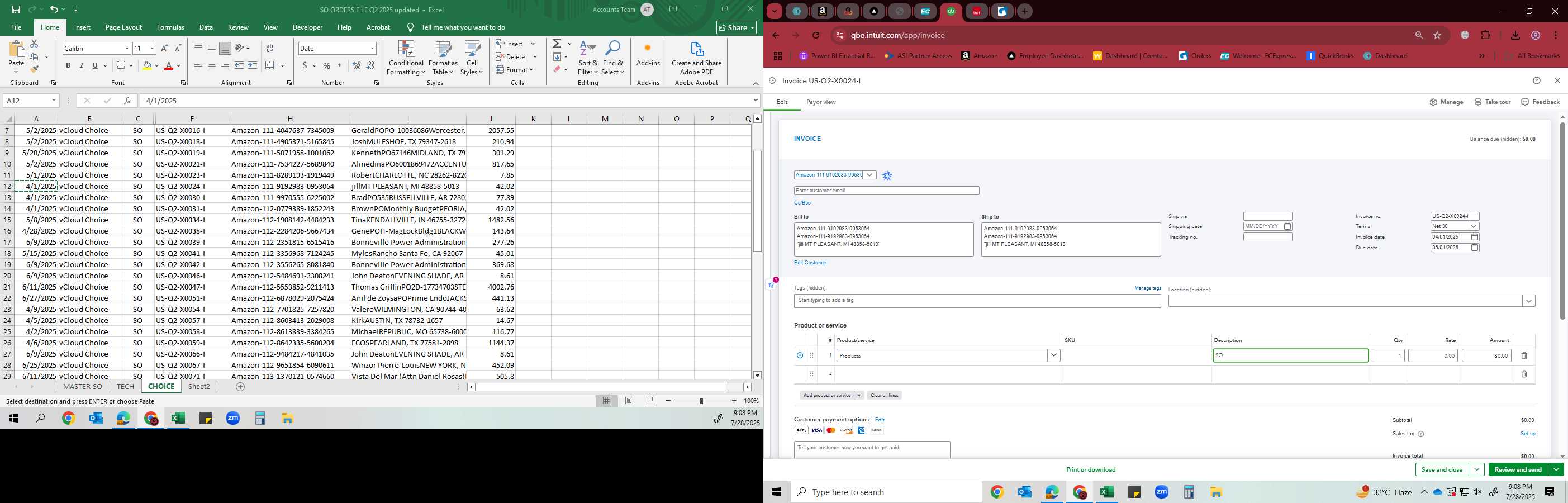Viewport: 1568px width, 503px height.
Task: Click the add line plus icon on row 1
Action: [800, 355]
